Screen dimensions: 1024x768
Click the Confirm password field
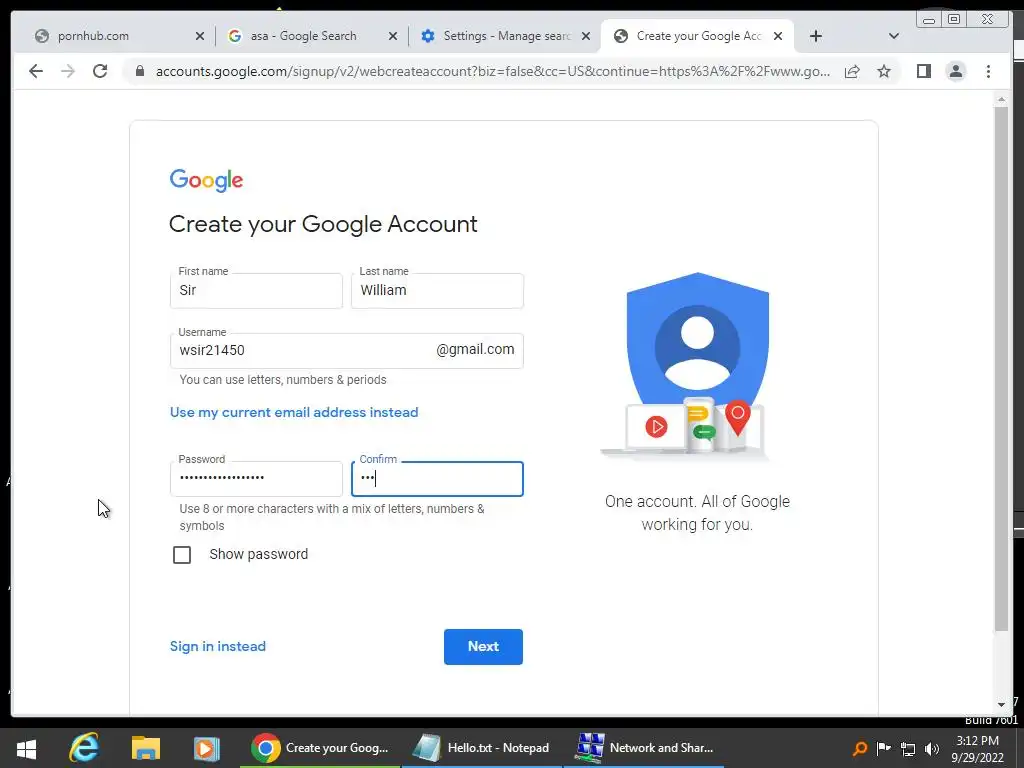tap(437, 479)
